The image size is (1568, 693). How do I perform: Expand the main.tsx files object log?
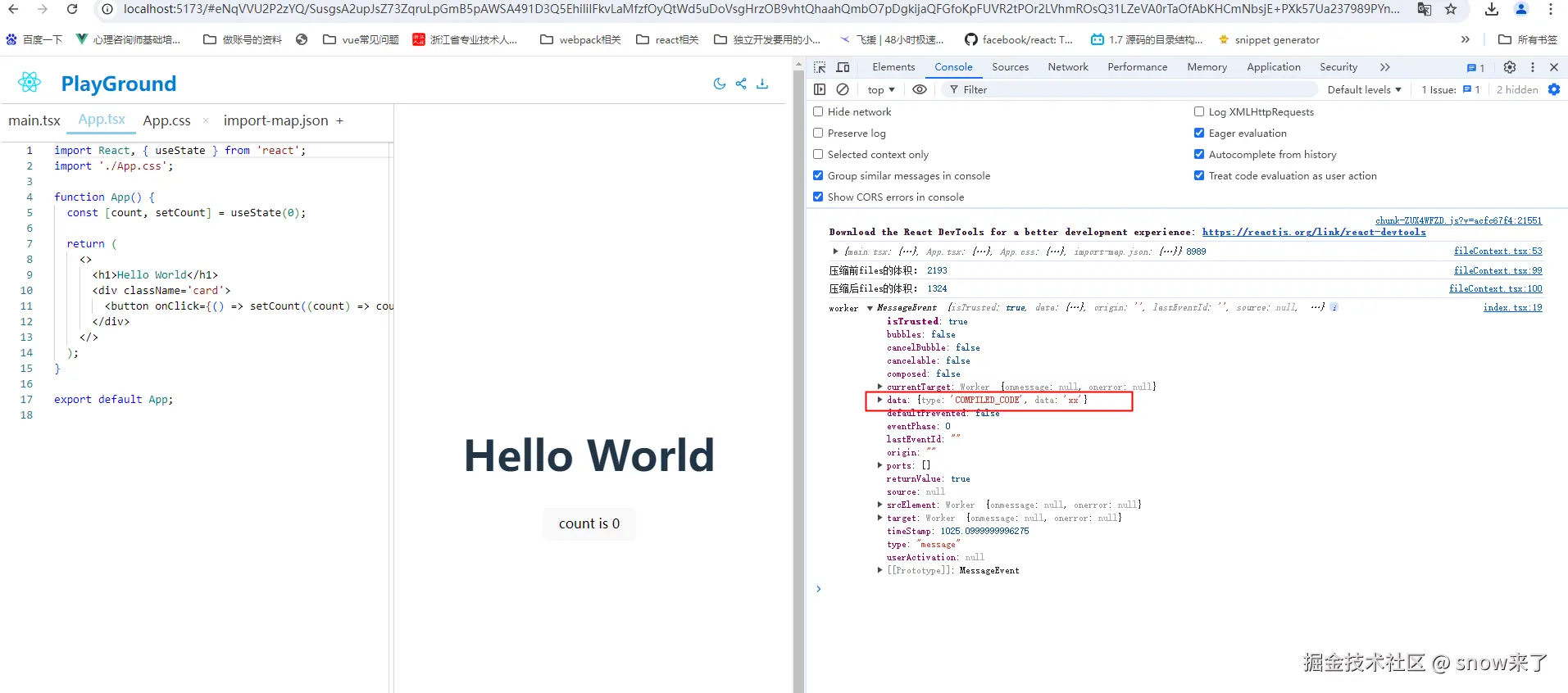pyautogui.click(x=835, y=251)
